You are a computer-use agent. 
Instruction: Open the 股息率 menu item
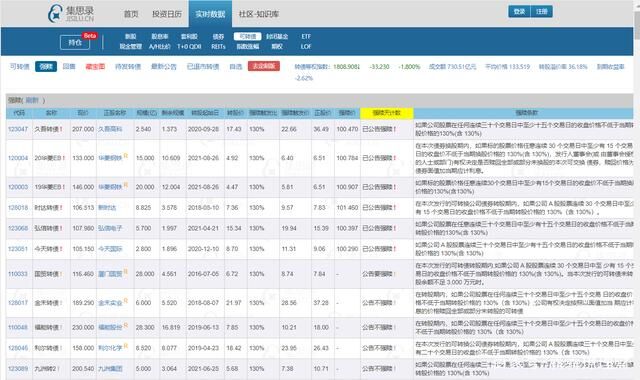tap(160, 36)
